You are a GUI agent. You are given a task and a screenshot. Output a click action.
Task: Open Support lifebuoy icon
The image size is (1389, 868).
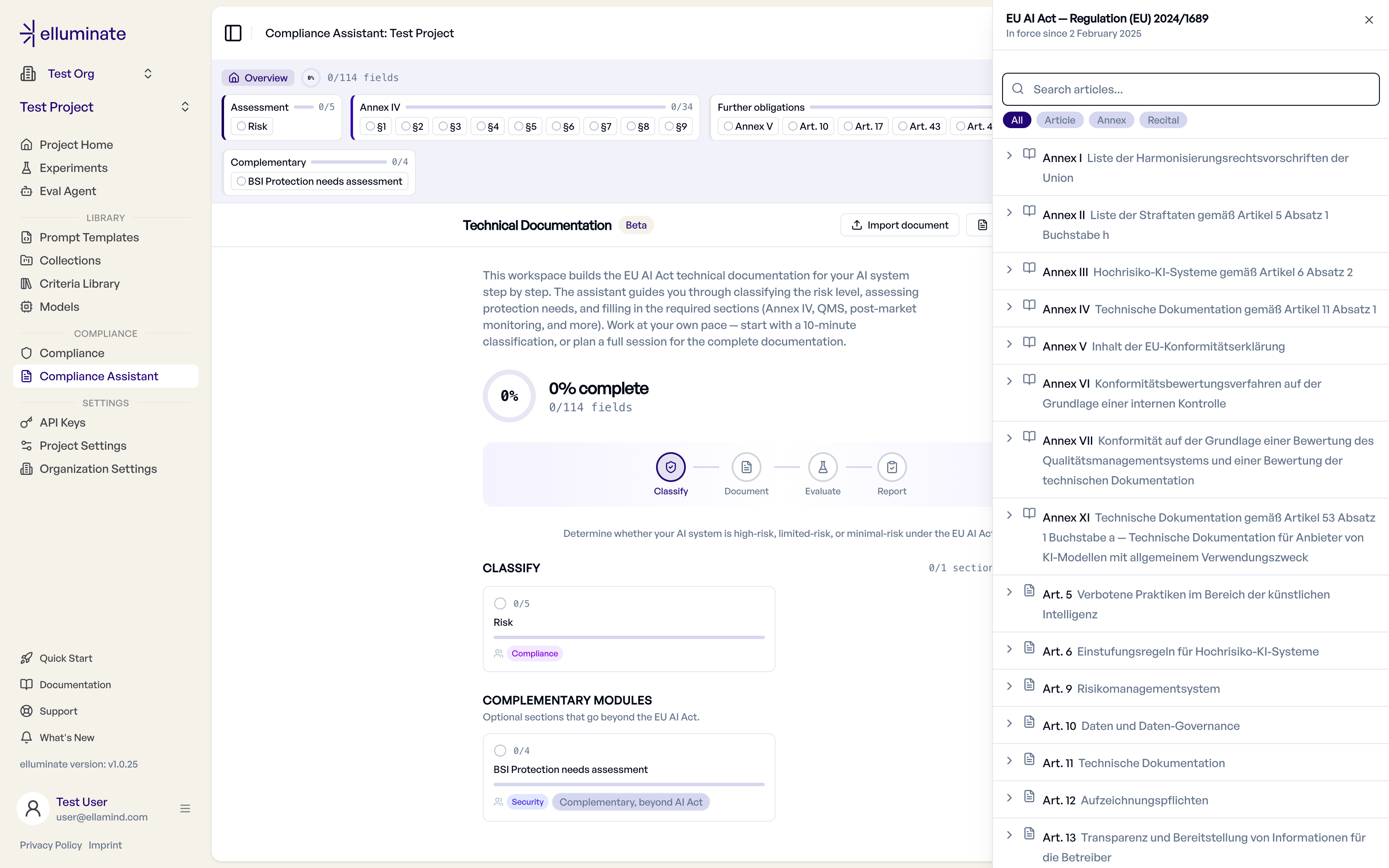(26, 711)
